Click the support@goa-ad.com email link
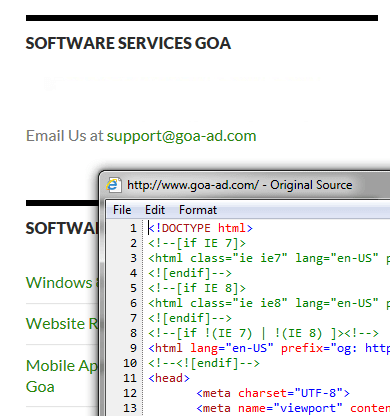The width and height of the screenshot is (390, 416). click(181, 136)
